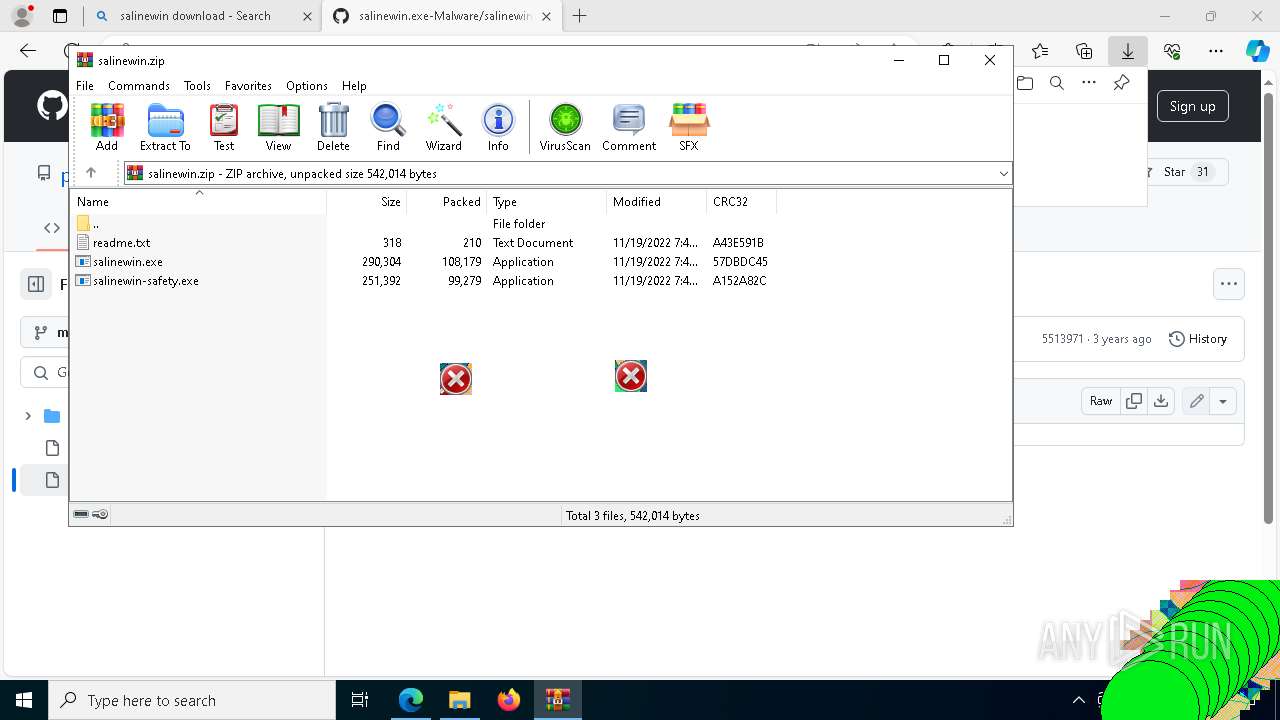Sort files by Size column header

pos(367,202)
